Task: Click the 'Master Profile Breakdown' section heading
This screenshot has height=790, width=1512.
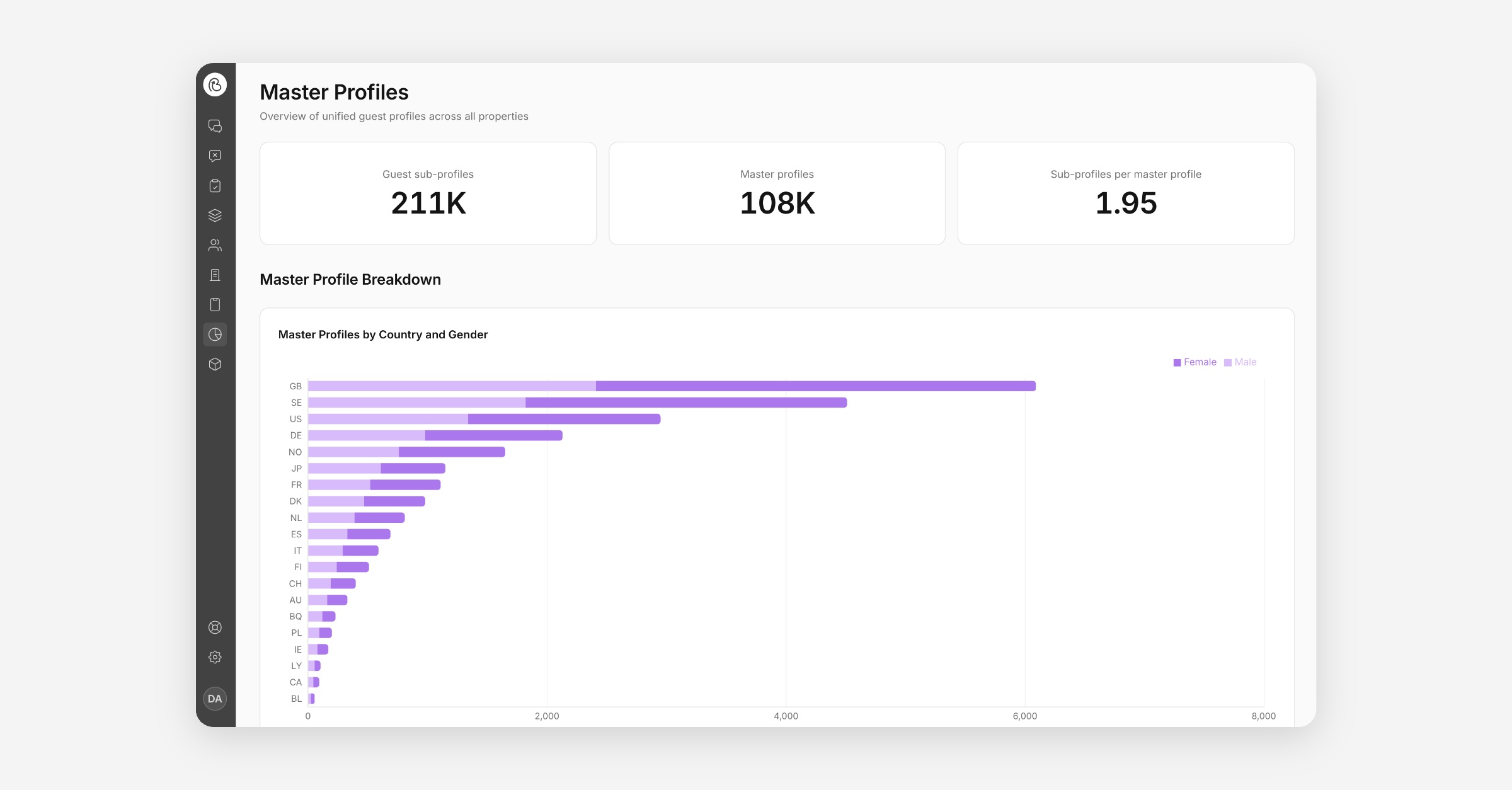Action: [x=350, y=280]
